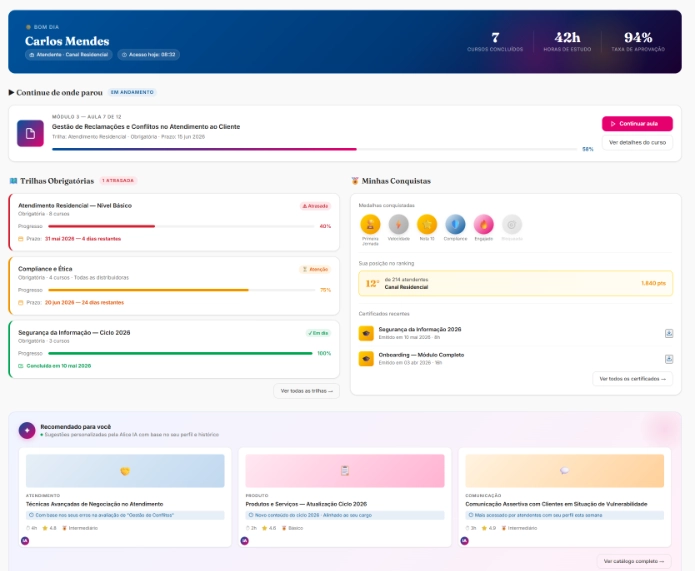Click the Gestão de Reclamações lesson progress bar

click(x=315, y=149)
